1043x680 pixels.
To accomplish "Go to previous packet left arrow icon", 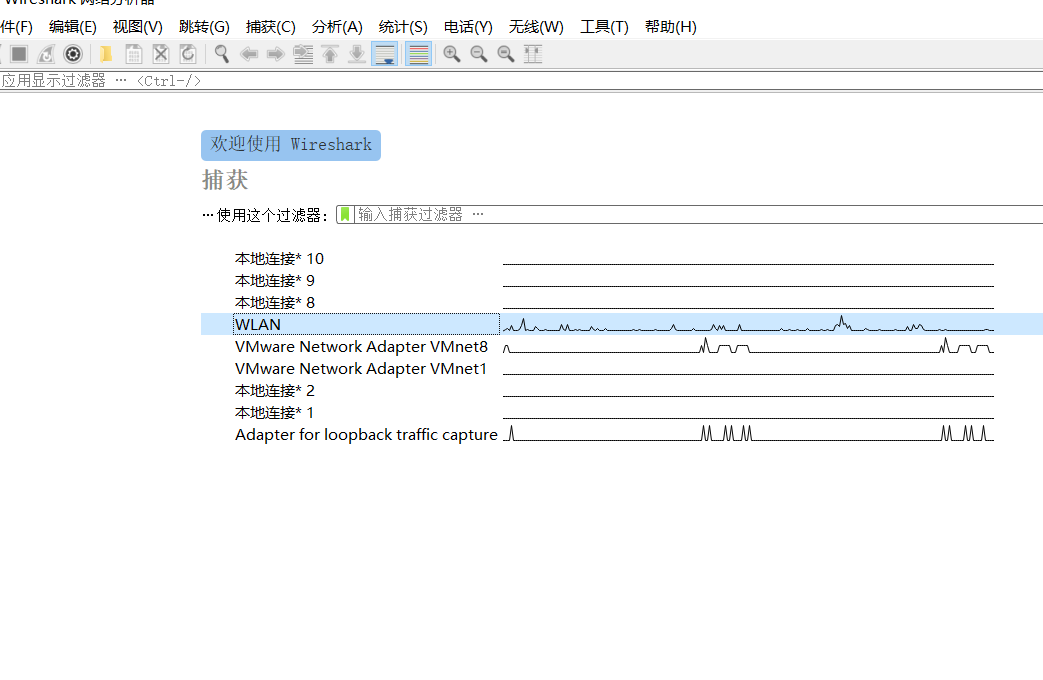I will pyautogui.click(x=249, y=54).
